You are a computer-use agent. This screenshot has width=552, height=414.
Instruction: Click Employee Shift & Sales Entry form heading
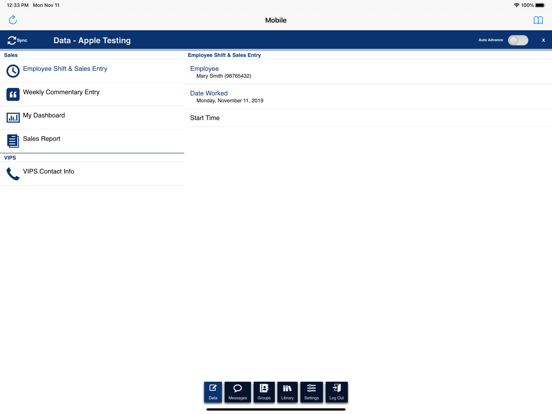pyautogui.click(x=224, y=55)
